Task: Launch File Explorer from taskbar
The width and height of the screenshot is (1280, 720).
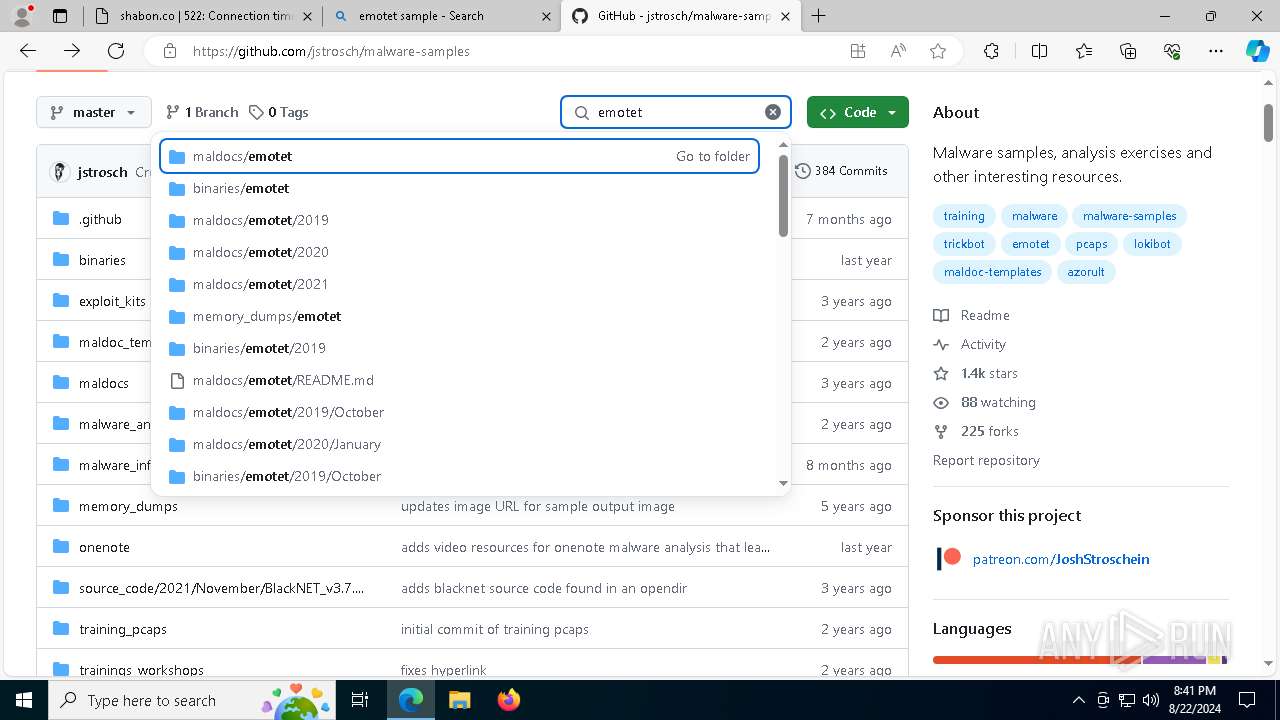Action: tap(459, 700)
